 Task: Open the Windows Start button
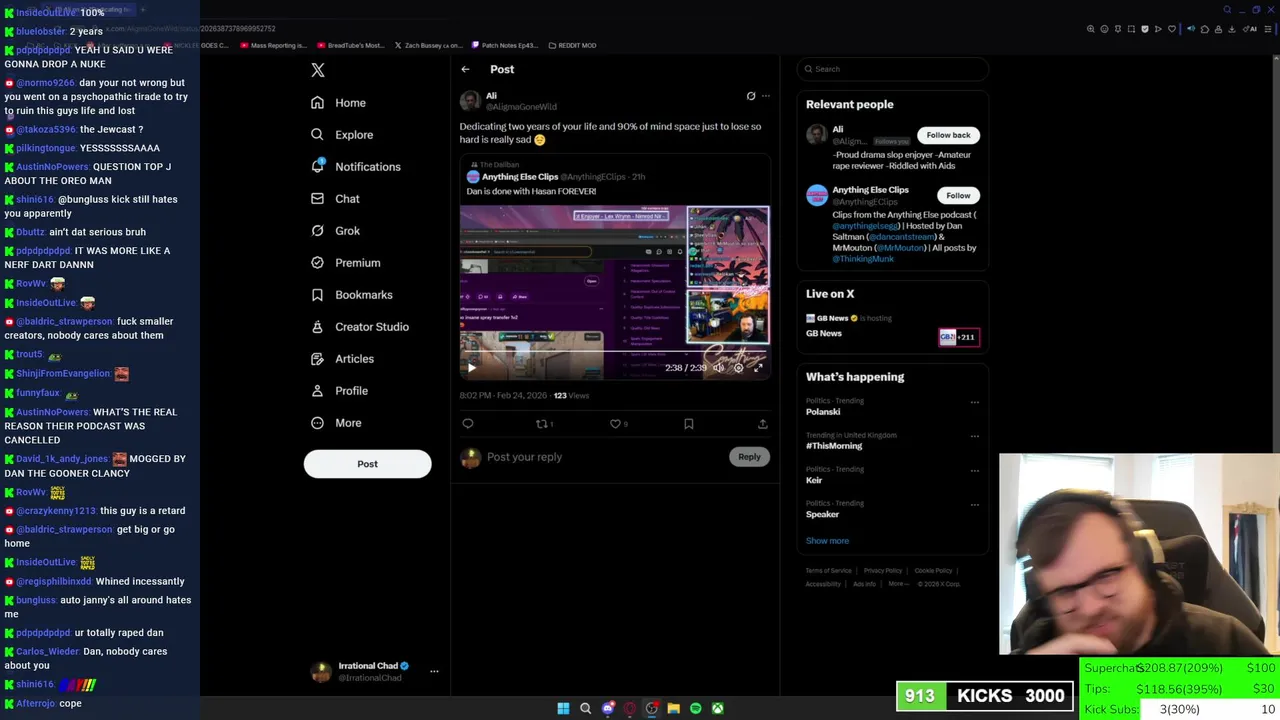click(563, 708)
